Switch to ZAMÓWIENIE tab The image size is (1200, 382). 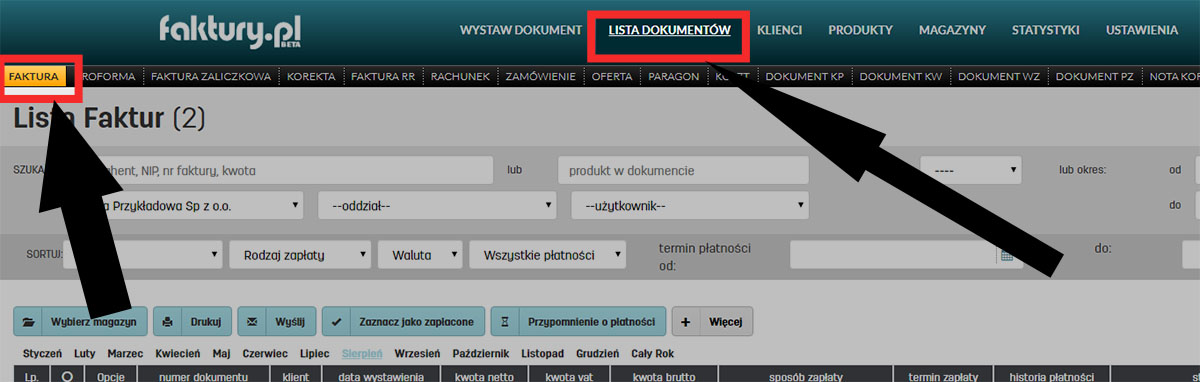pos(541,76)
